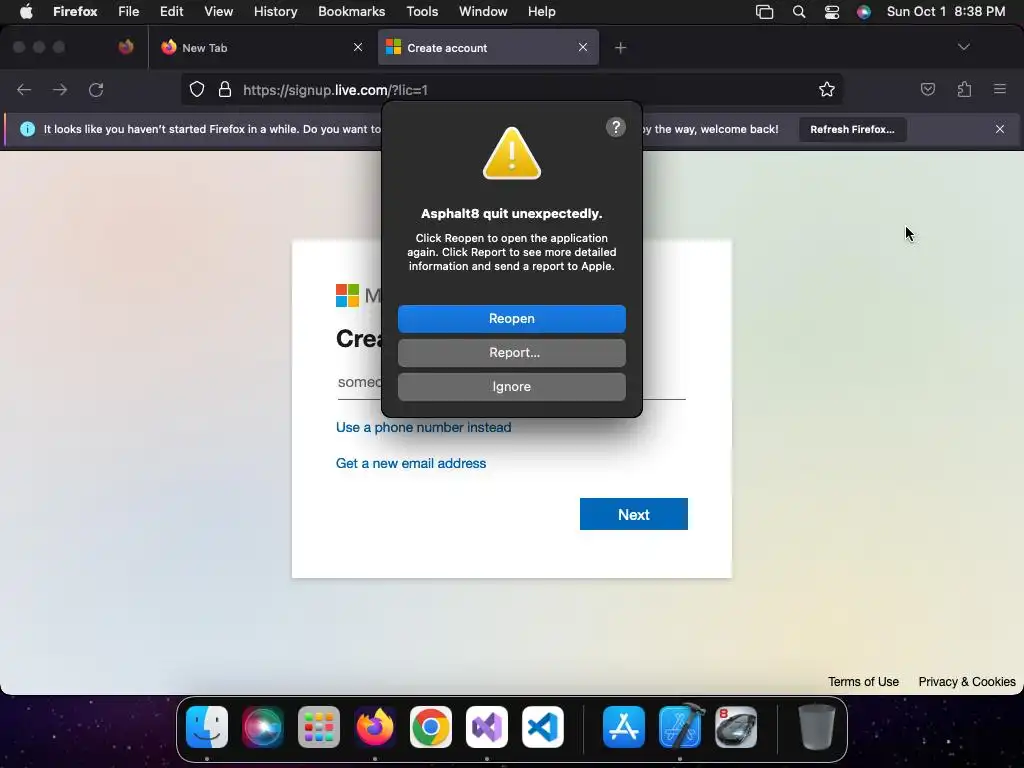Image resolution: width=1024 pixels, height=768 pixels.
Task: Follow 'Get a new email address' link
Action: (411, 463)
